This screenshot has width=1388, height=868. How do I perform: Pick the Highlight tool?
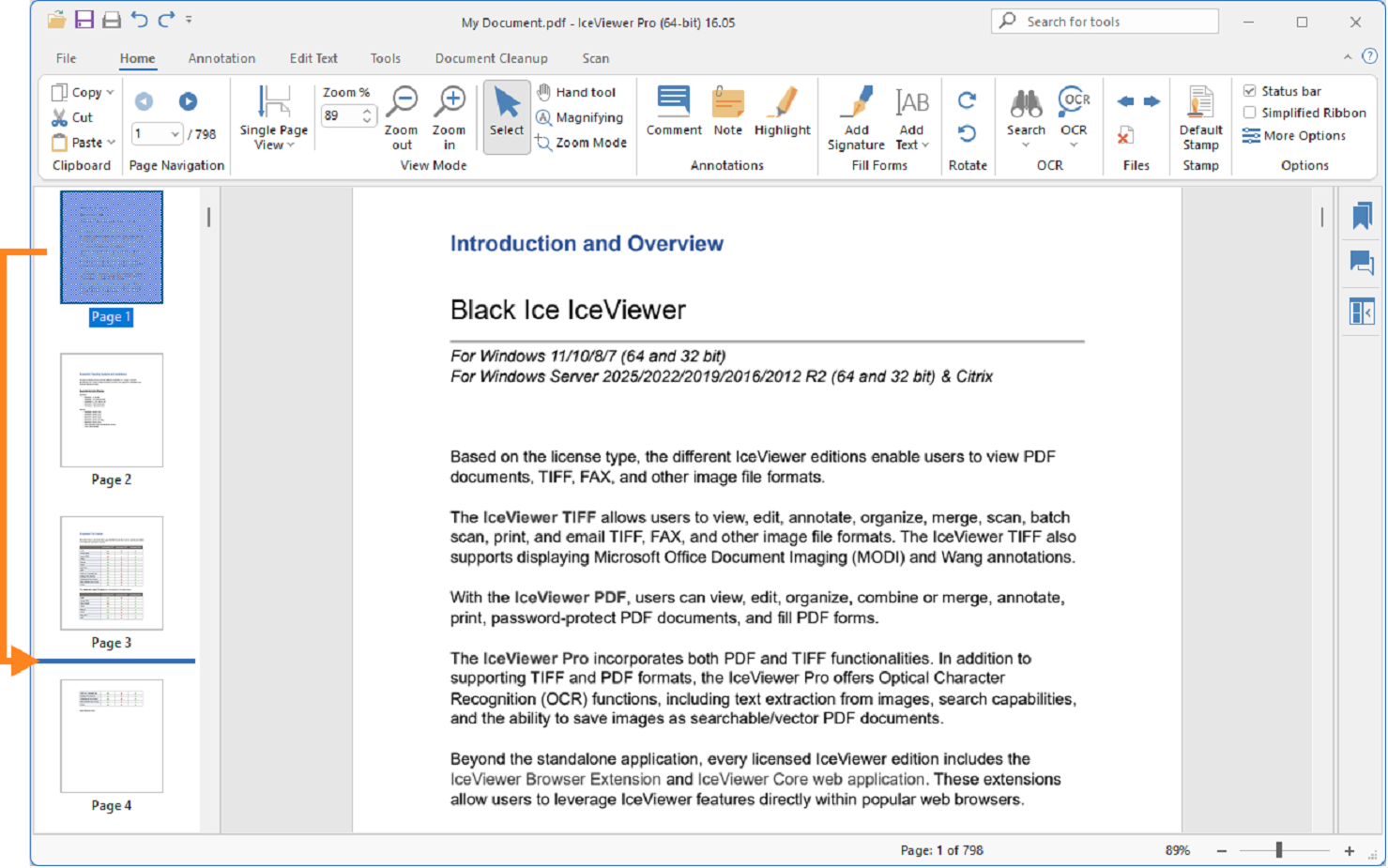[782, 111]
